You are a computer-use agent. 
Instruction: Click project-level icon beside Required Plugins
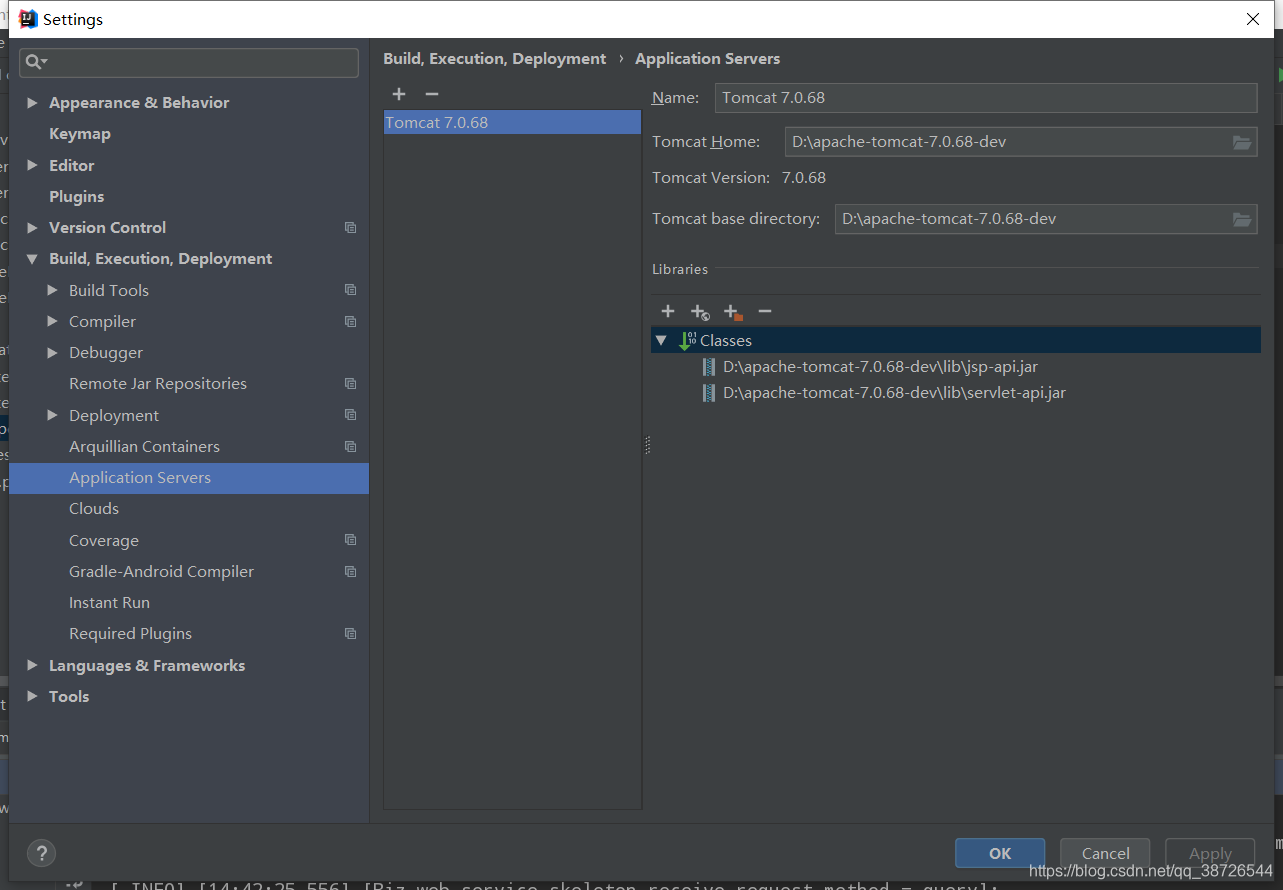pos(350,634)
